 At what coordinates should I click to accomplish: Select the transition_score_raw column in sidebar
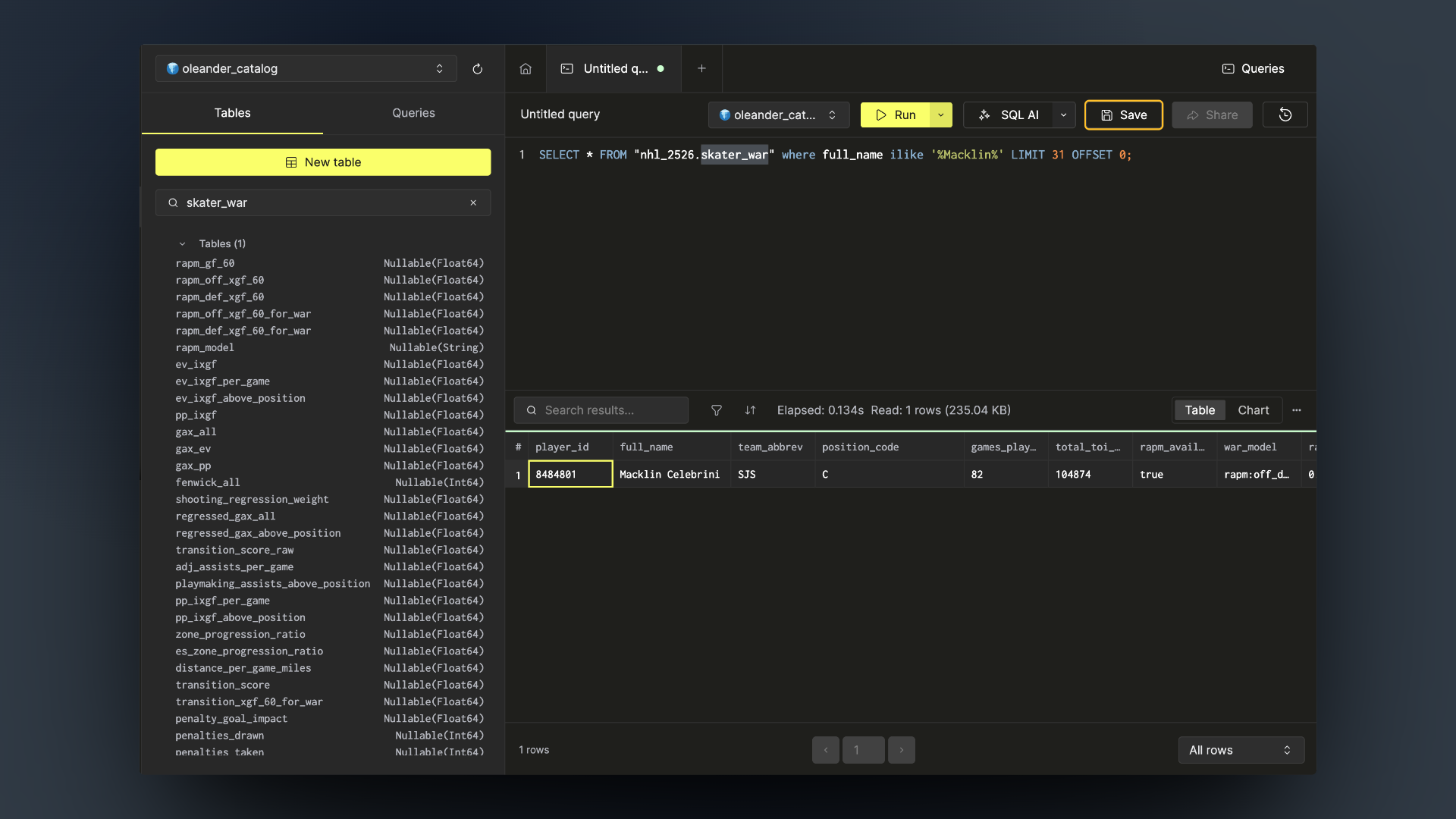pos(329,550)
